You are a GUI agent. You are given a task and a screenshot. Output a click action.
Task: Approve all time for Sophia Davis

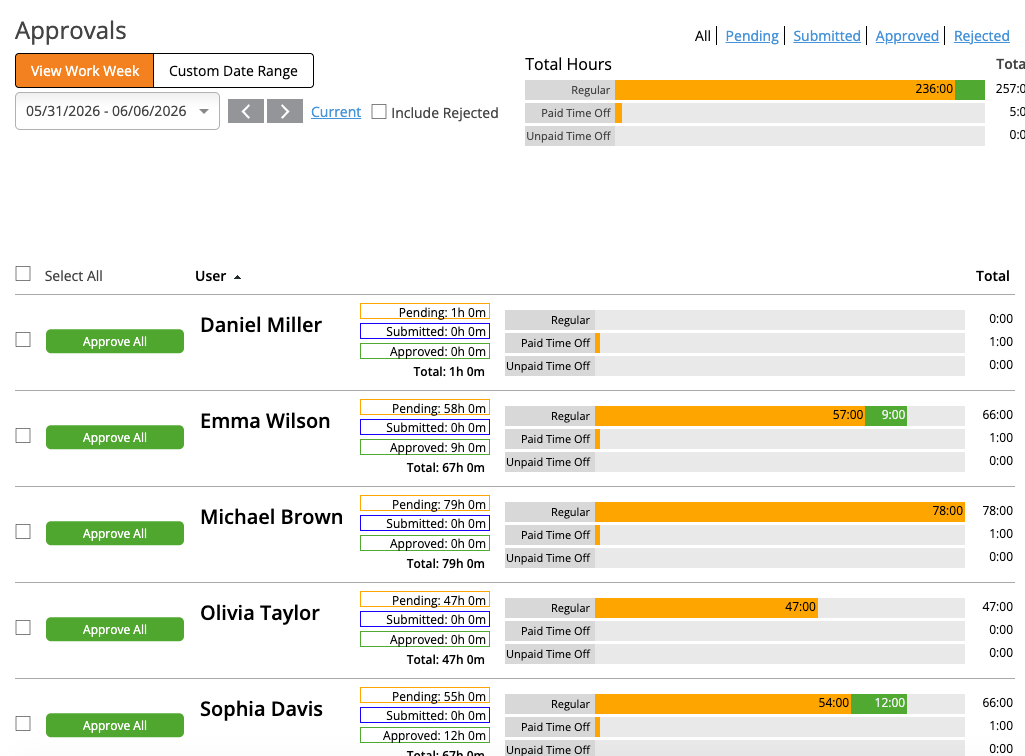point(115,725)
